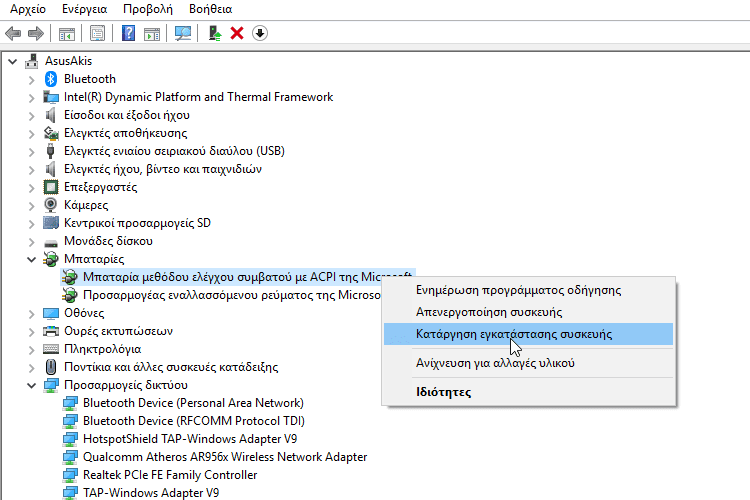Click the Back arrow toolbar icon

pos(13,33)
